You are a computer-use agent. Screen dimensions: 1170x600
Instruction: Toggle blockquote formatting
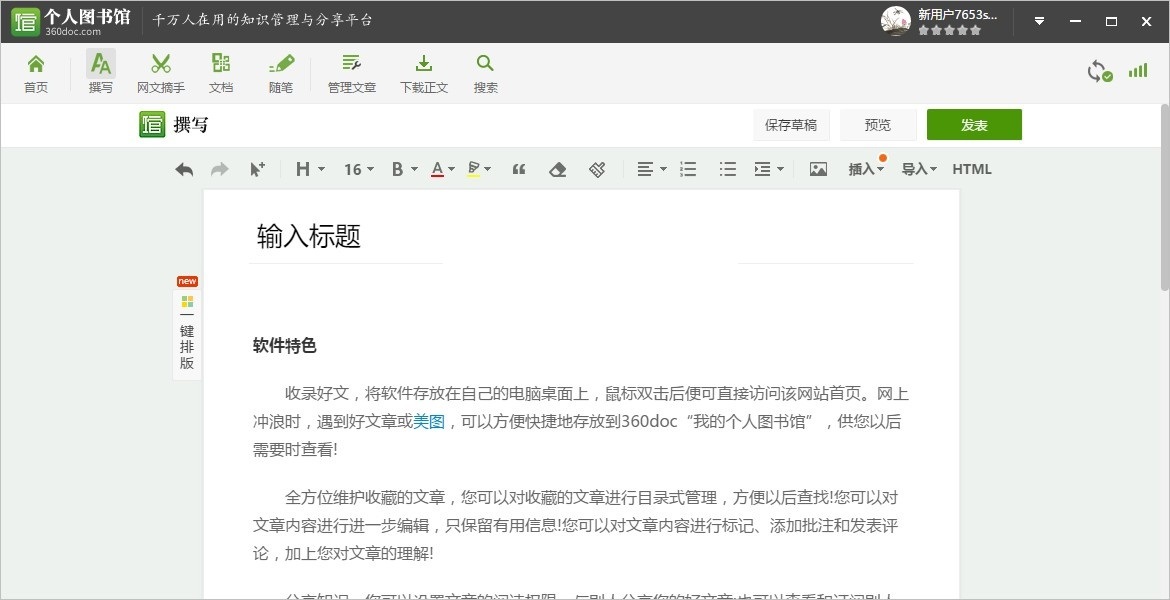pos(519,169)
